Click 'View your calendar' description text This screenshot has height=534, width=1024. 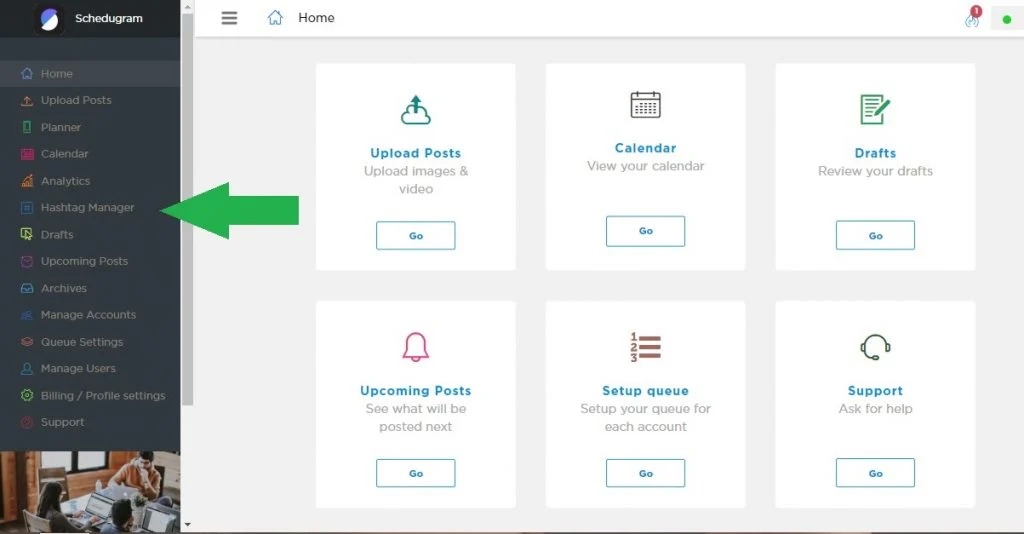click(x=645, y=166)
